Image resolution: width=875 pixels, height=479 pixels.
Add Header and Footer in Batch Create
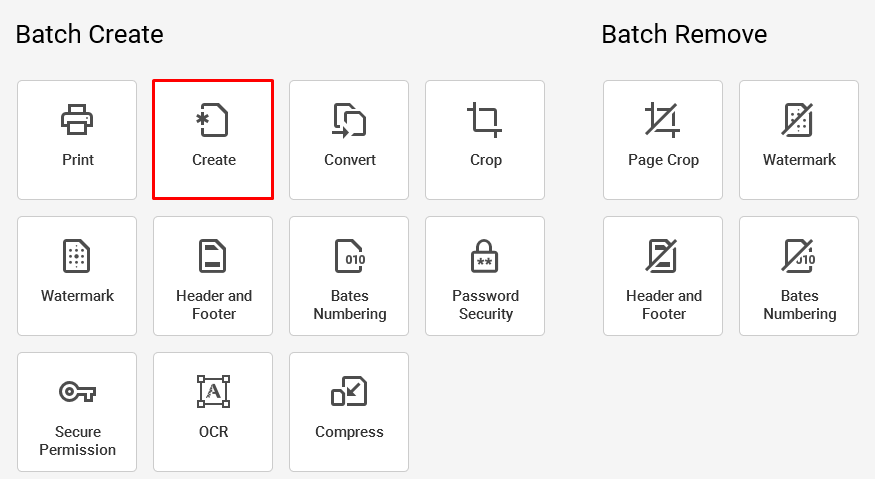(213, 276)
